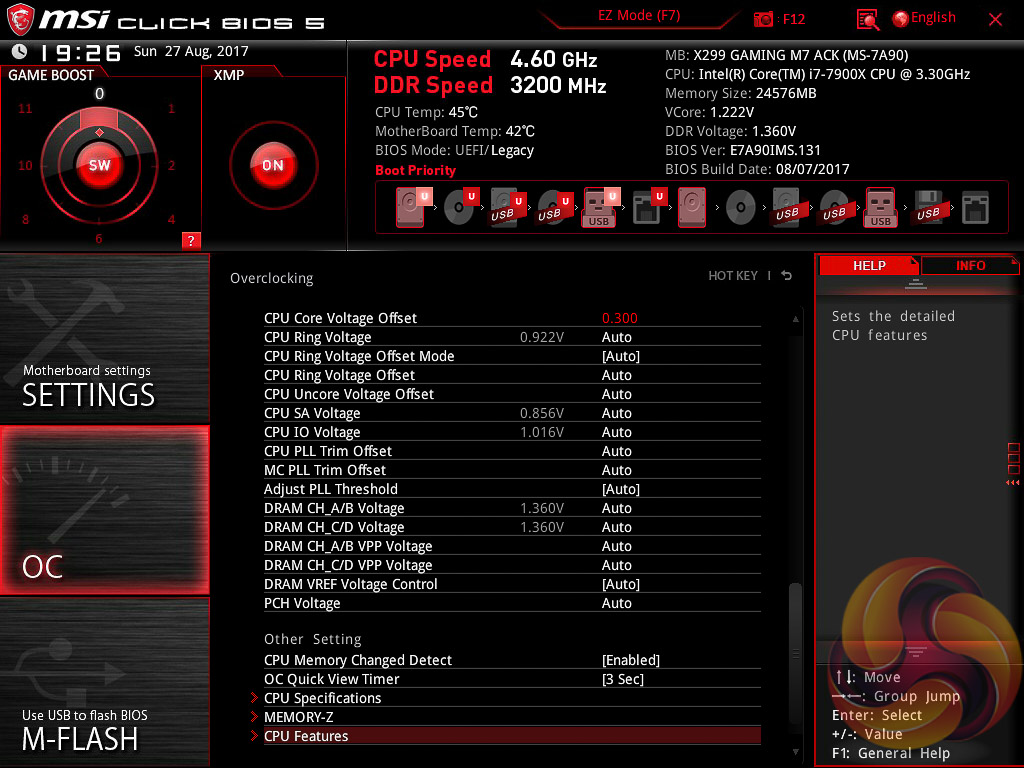Edit the CPU SA Voltage Auto field
Image resolution: width=1024 pixels, height=768 pixels.
click(616, 413)
